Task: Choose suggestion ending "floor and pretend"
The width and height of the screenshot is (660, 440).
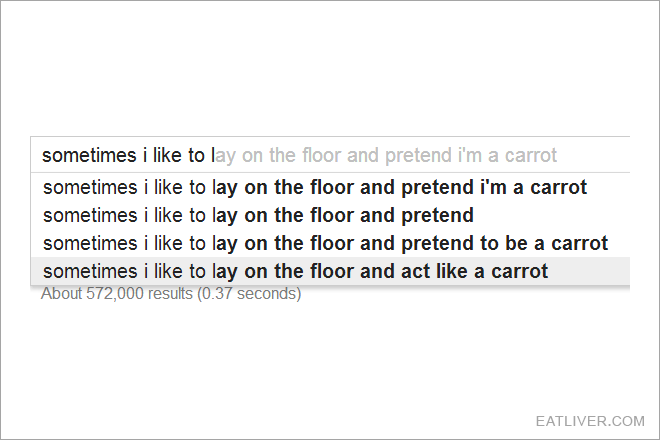Action: coord(330,215)
